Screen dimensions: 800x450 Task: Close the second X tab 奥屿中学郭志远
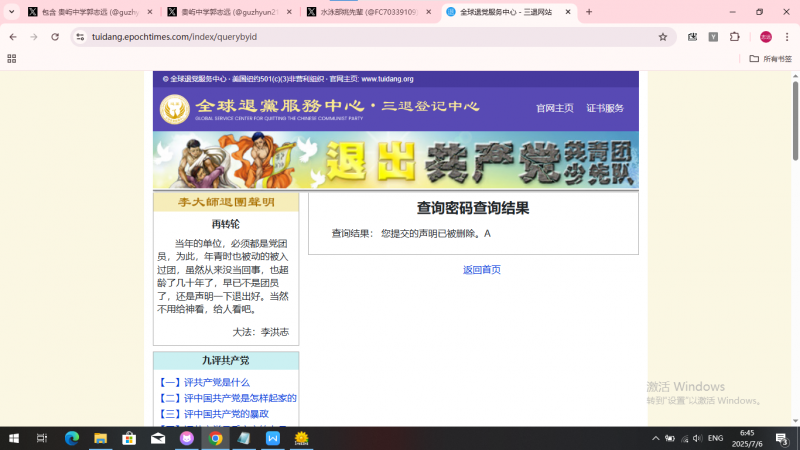click(x=289, y=12)
